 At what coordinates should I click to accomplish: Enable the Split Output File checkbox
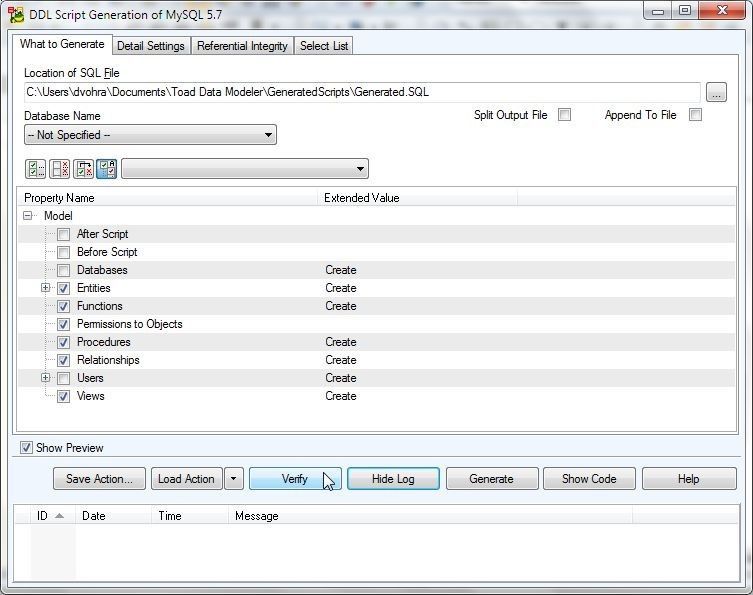pos(565,115)
